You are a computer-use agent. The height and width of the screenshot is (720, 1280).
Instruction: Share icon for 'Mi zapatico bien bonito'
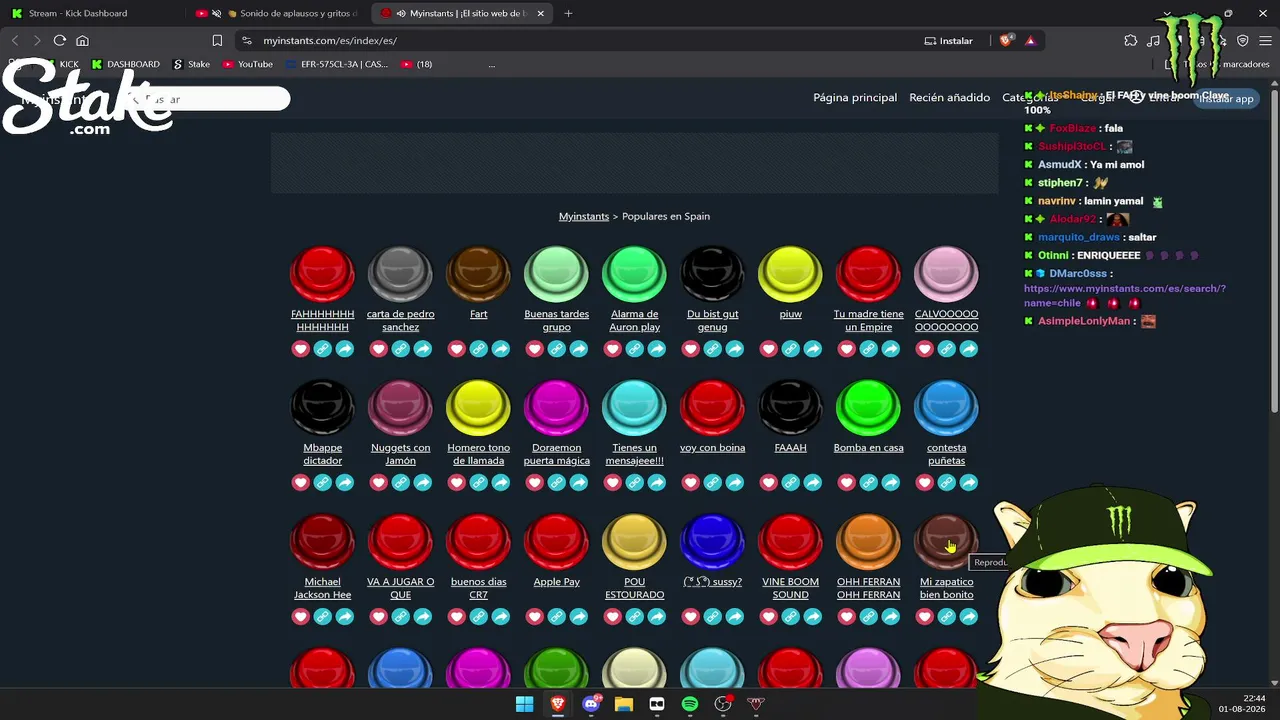969,617
